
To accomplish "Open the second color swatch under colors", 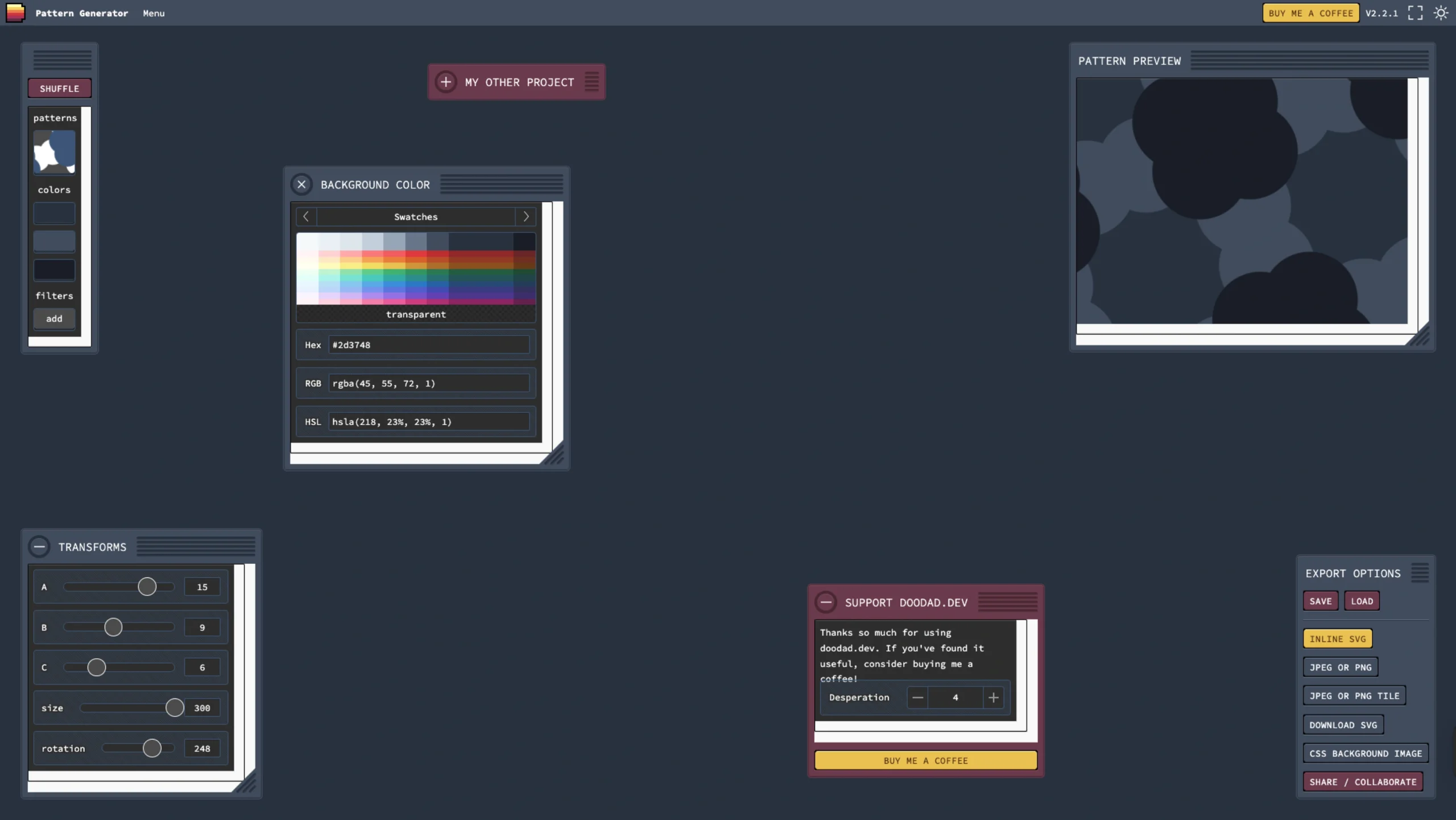I will pos(54,241).
